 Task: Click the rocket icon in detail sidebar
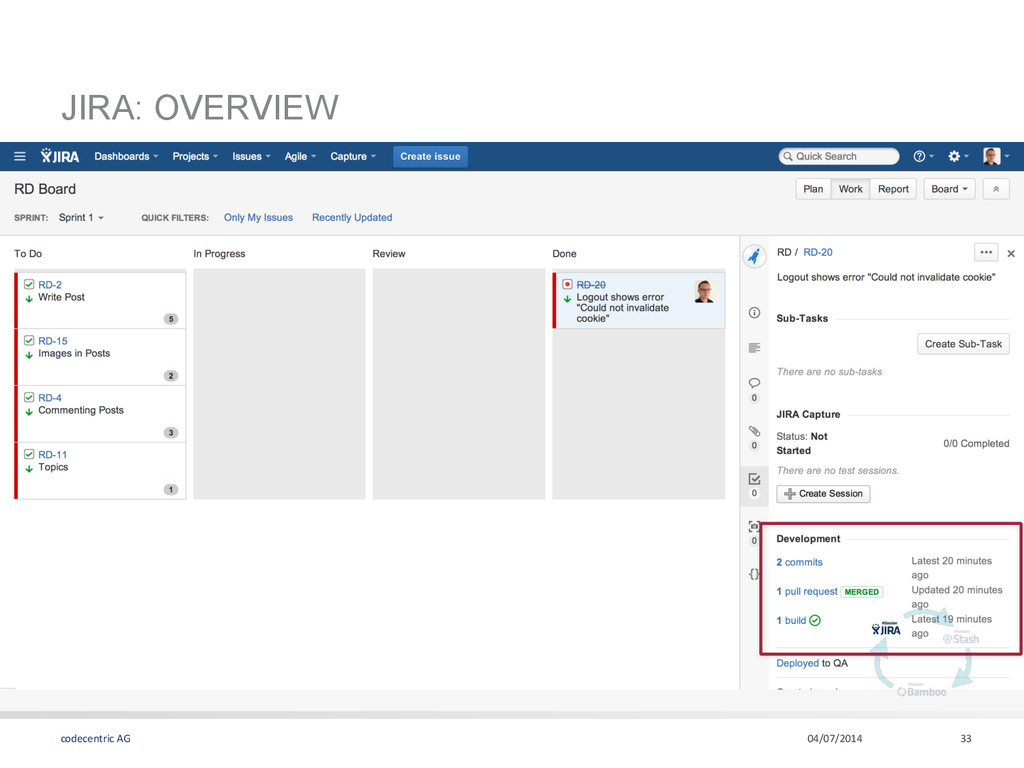click(754, 255)
